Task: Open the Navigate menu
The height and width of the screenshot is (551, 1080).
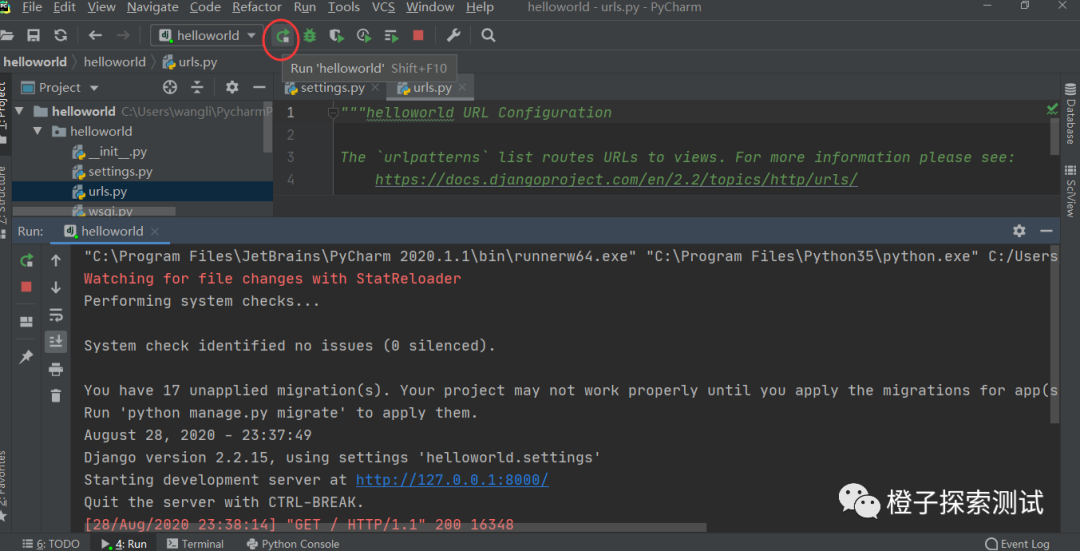Action: click(153, 8)
